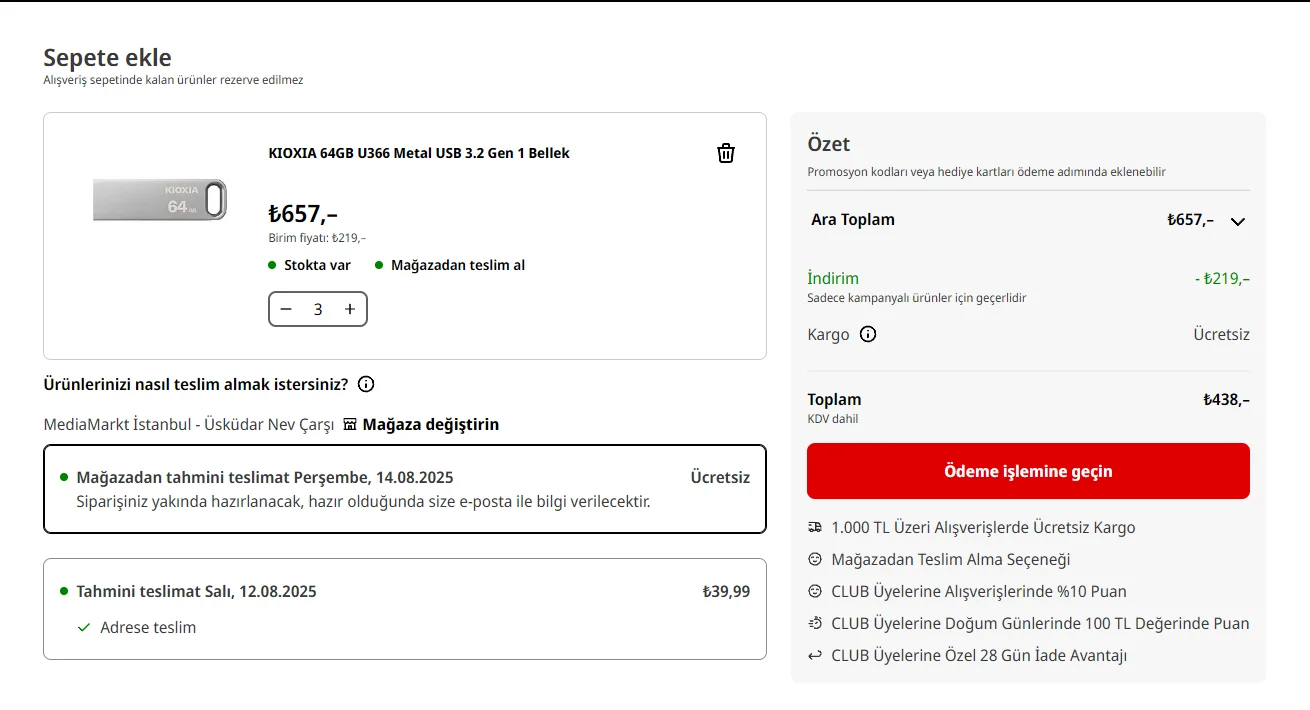Click the Mağazadan Teslim Alma Seçeneği icon
Viewport: 1310px width, 710px height.
click(x=815, y=559)
